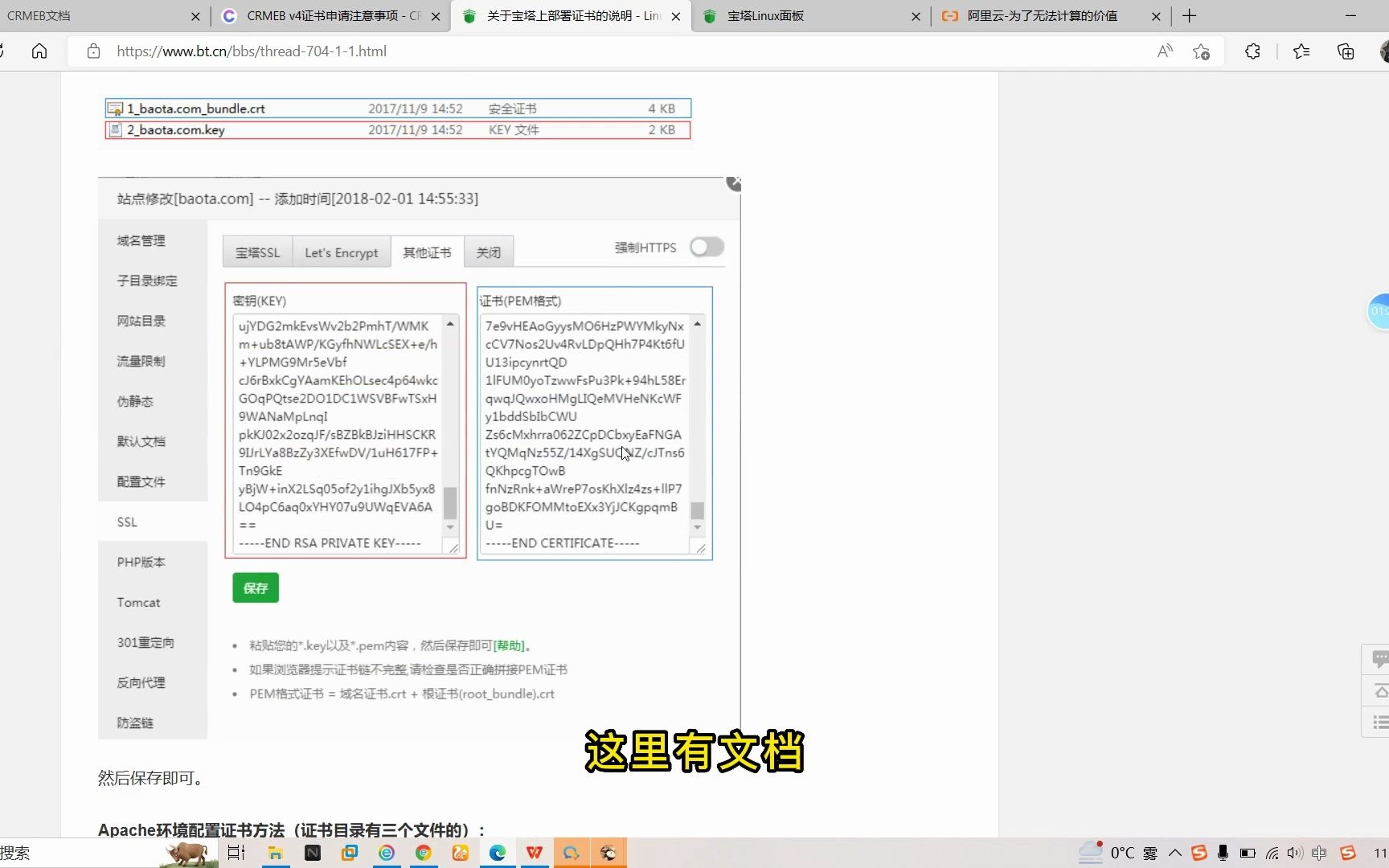
Task: Click the 密钥(KEY) box scrollbar thumb
Action: pos(450,504)
